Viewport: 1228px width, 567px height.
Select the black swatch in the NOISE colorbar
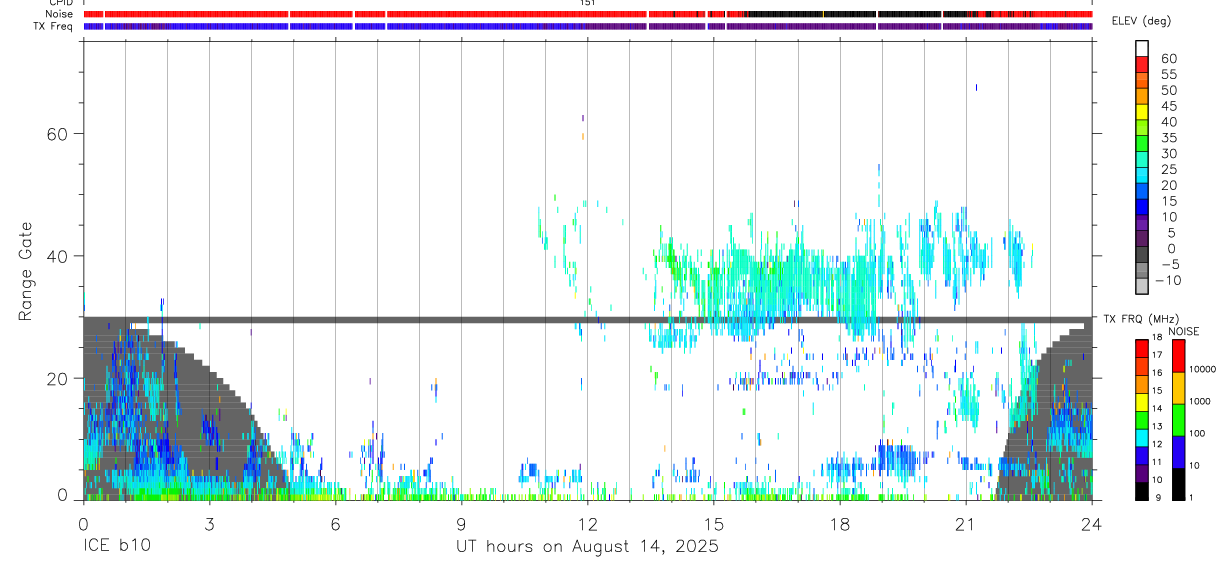pos(1179,482)
